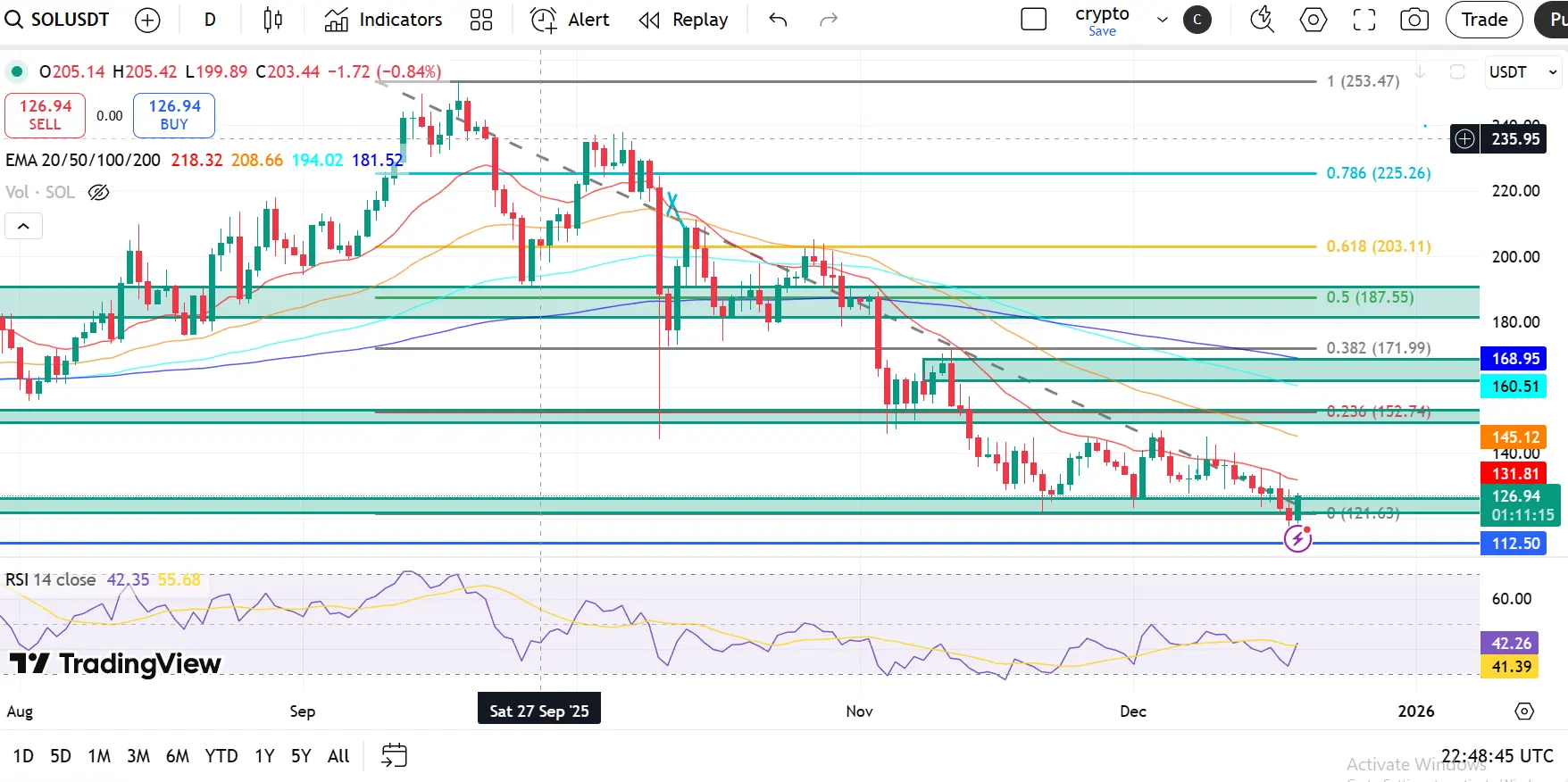Select the YTD date range
This screenshot has height=782, width=1568.
click(x=221, y=756)
